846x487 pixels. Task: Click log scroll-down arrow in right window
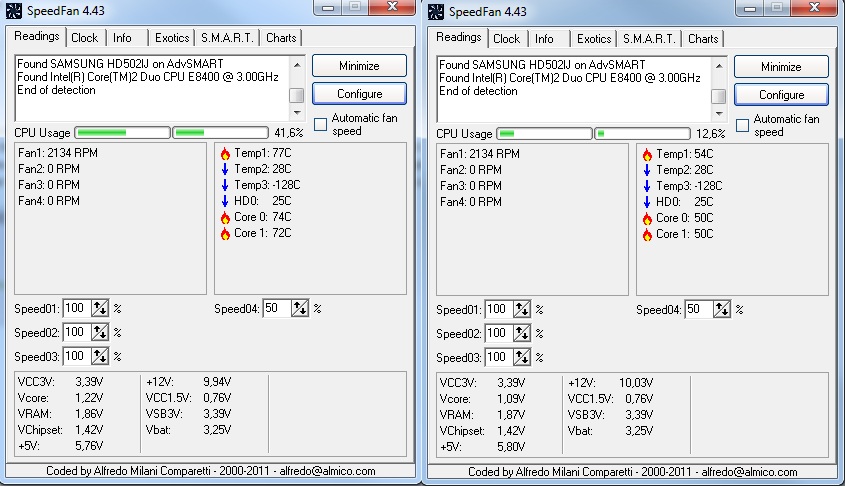[x=719, y=114]
